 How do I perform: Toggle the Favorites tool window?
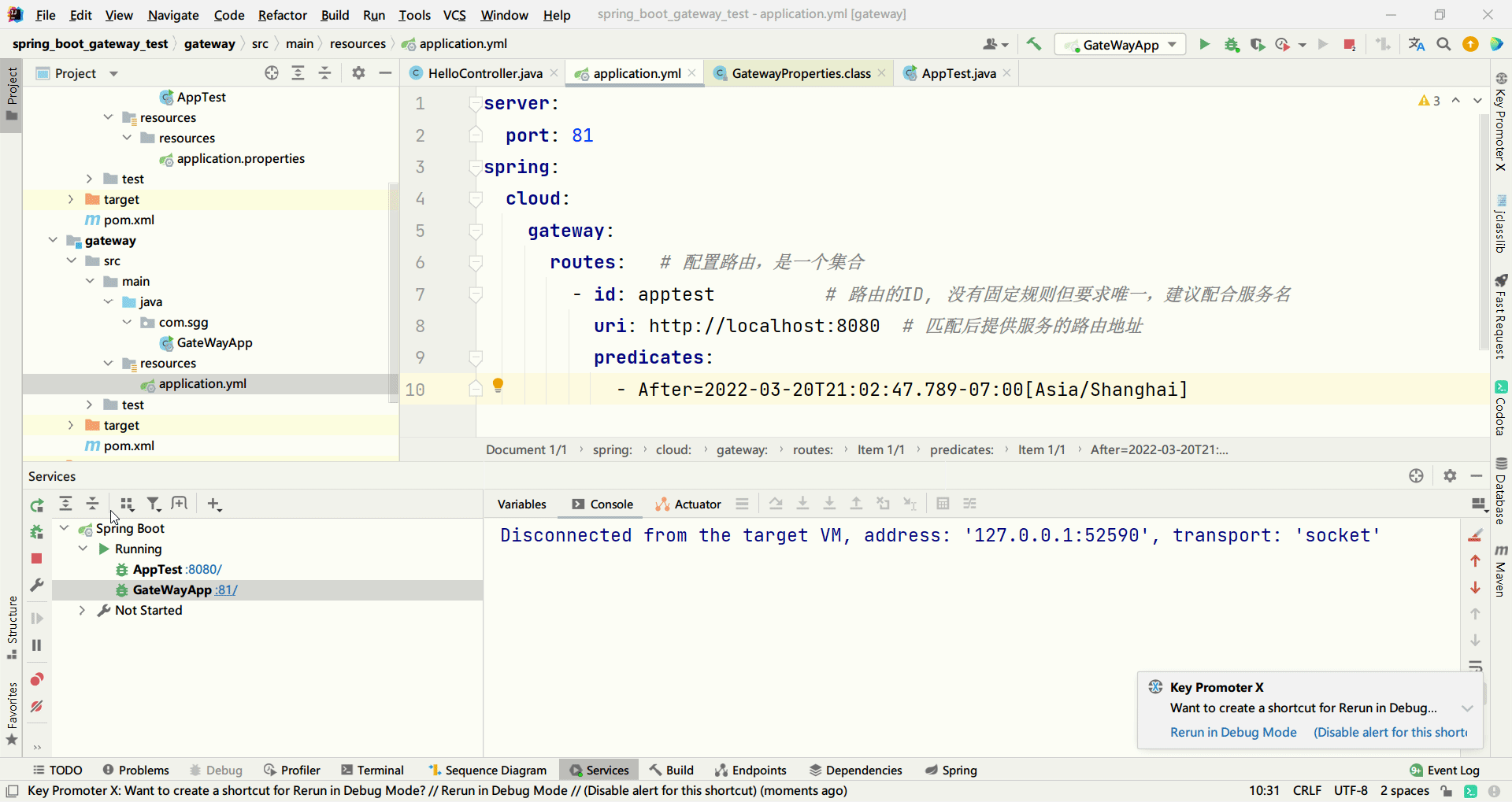(12, 713)
